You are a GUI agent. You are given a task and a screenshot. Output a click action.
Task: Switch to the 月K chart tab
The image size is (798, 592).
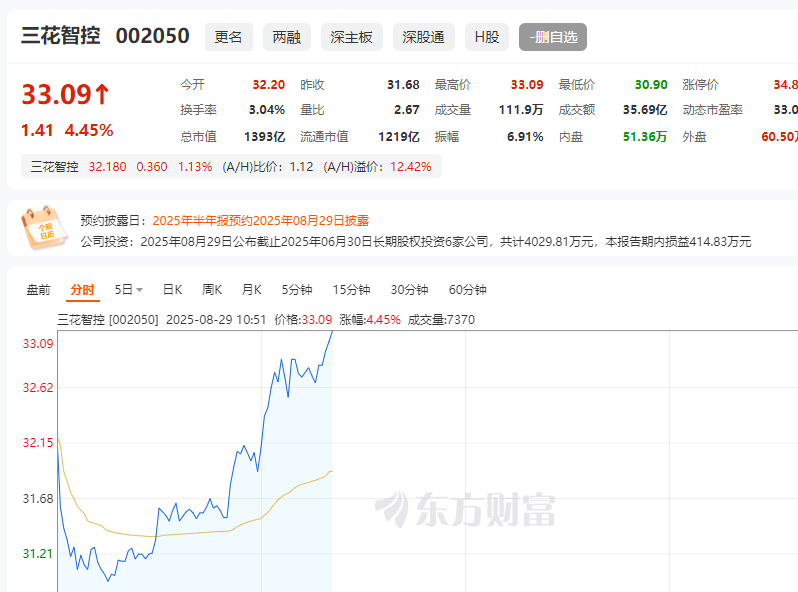coord(251,290)
